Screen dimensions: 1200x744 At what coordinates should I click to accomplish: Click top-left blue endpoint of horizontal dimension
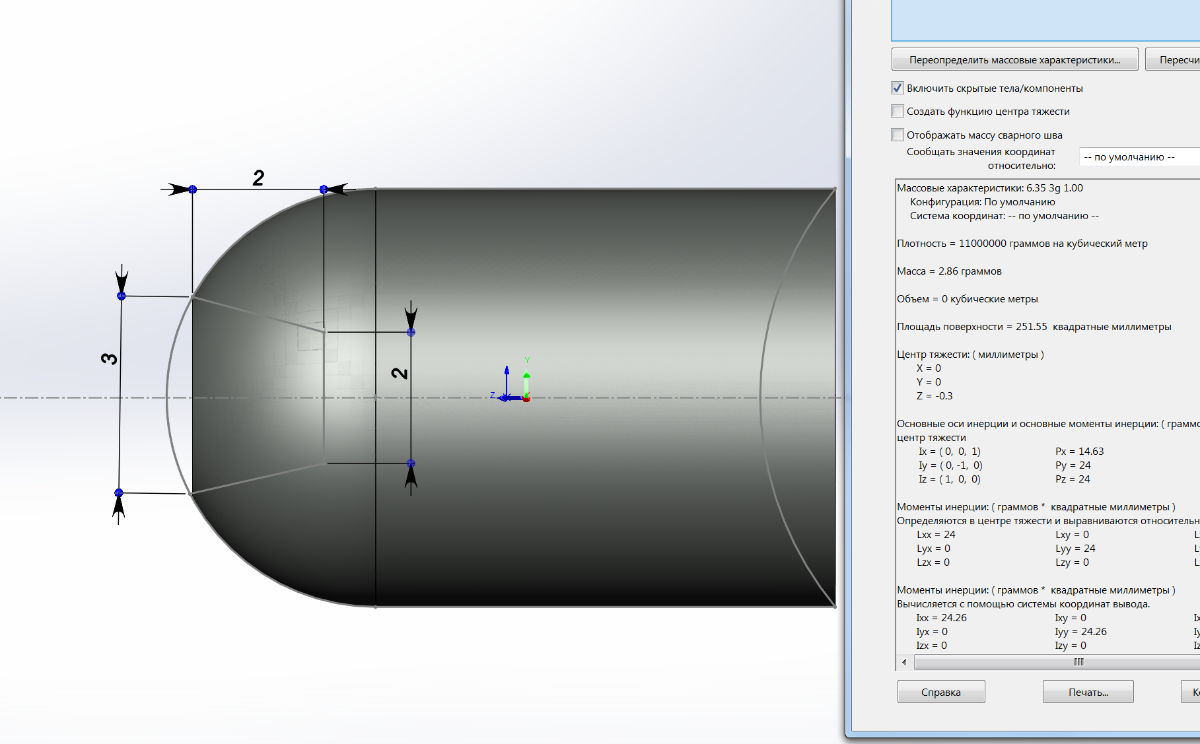193,189
